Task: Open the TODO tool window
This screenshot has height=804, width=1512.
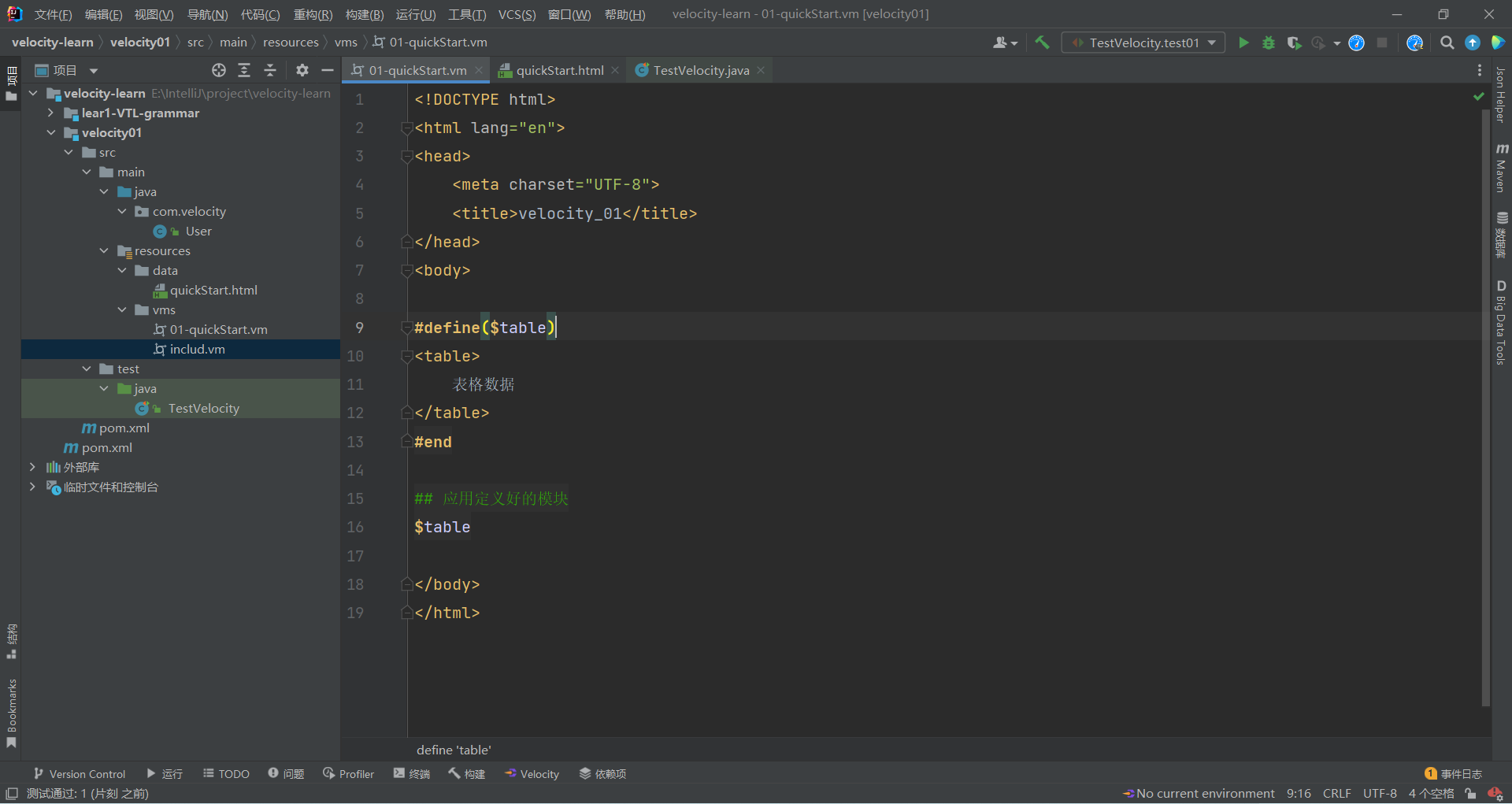Action: click(x=226, y=774)
